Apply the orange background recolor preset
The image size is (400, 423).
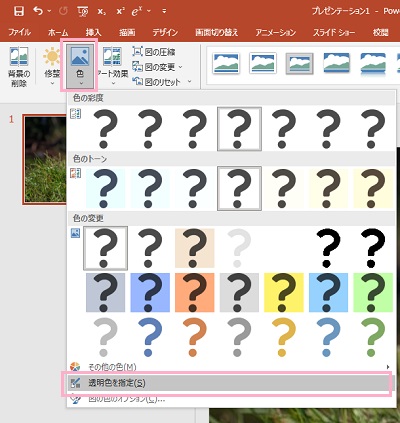click(195, 292)
